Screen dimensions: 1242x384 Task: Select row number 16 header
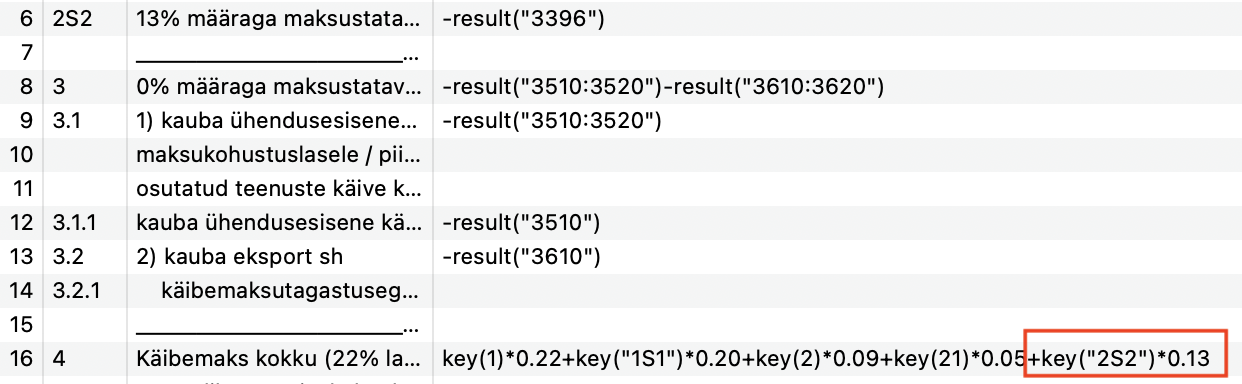click(21, 359)
